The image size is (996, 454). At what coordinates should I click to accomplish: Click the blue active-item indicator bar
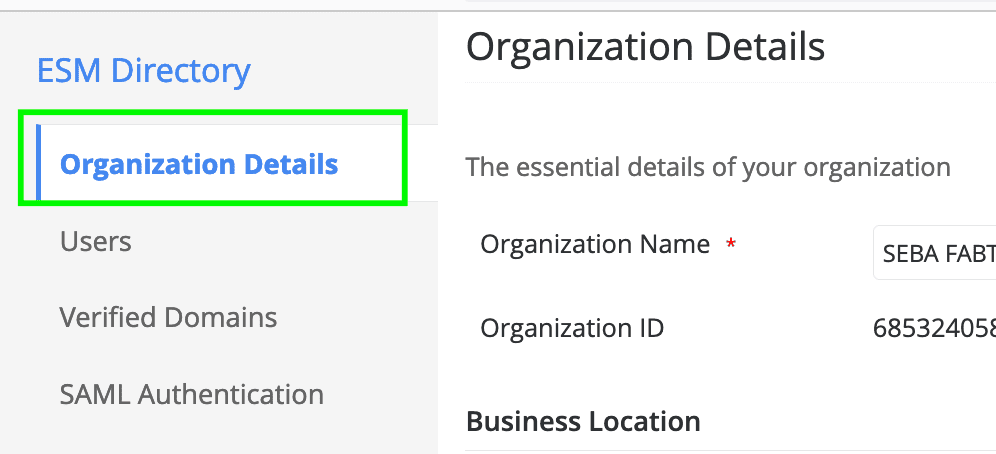pos(38,162)
